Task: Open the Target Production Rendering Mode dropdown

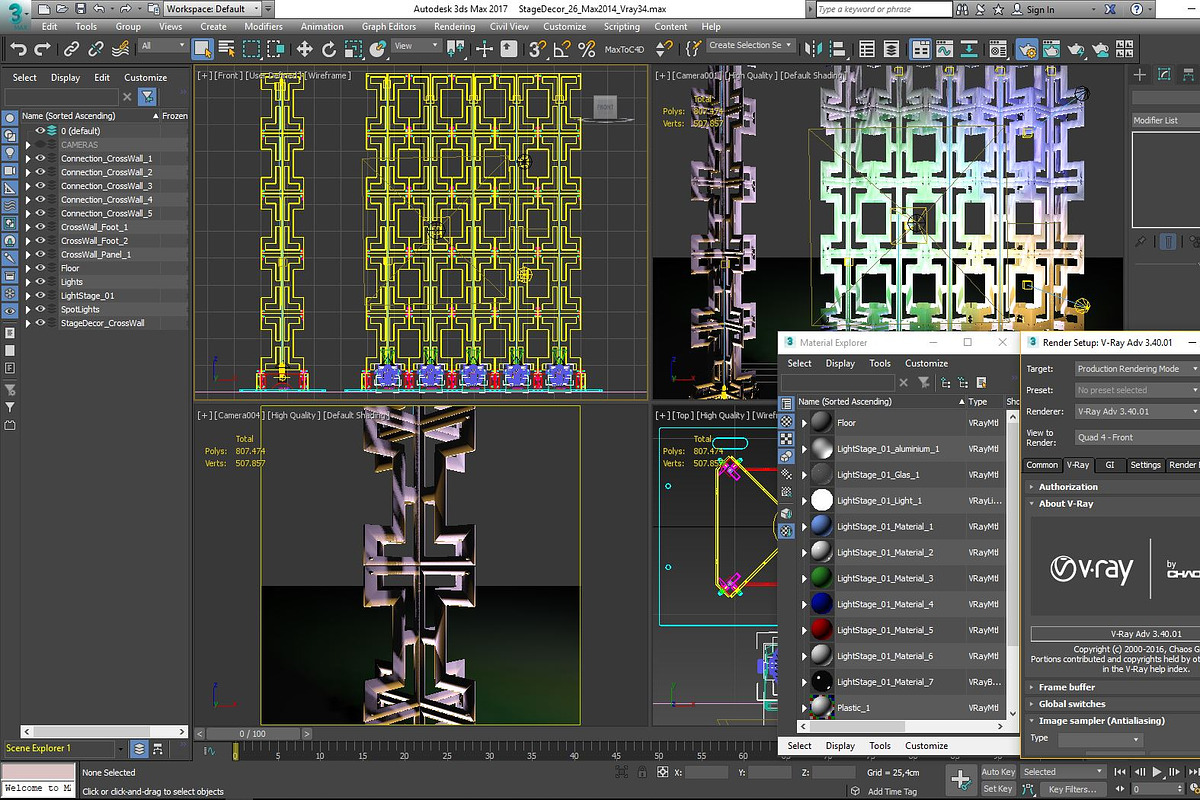Action: 1137,369
